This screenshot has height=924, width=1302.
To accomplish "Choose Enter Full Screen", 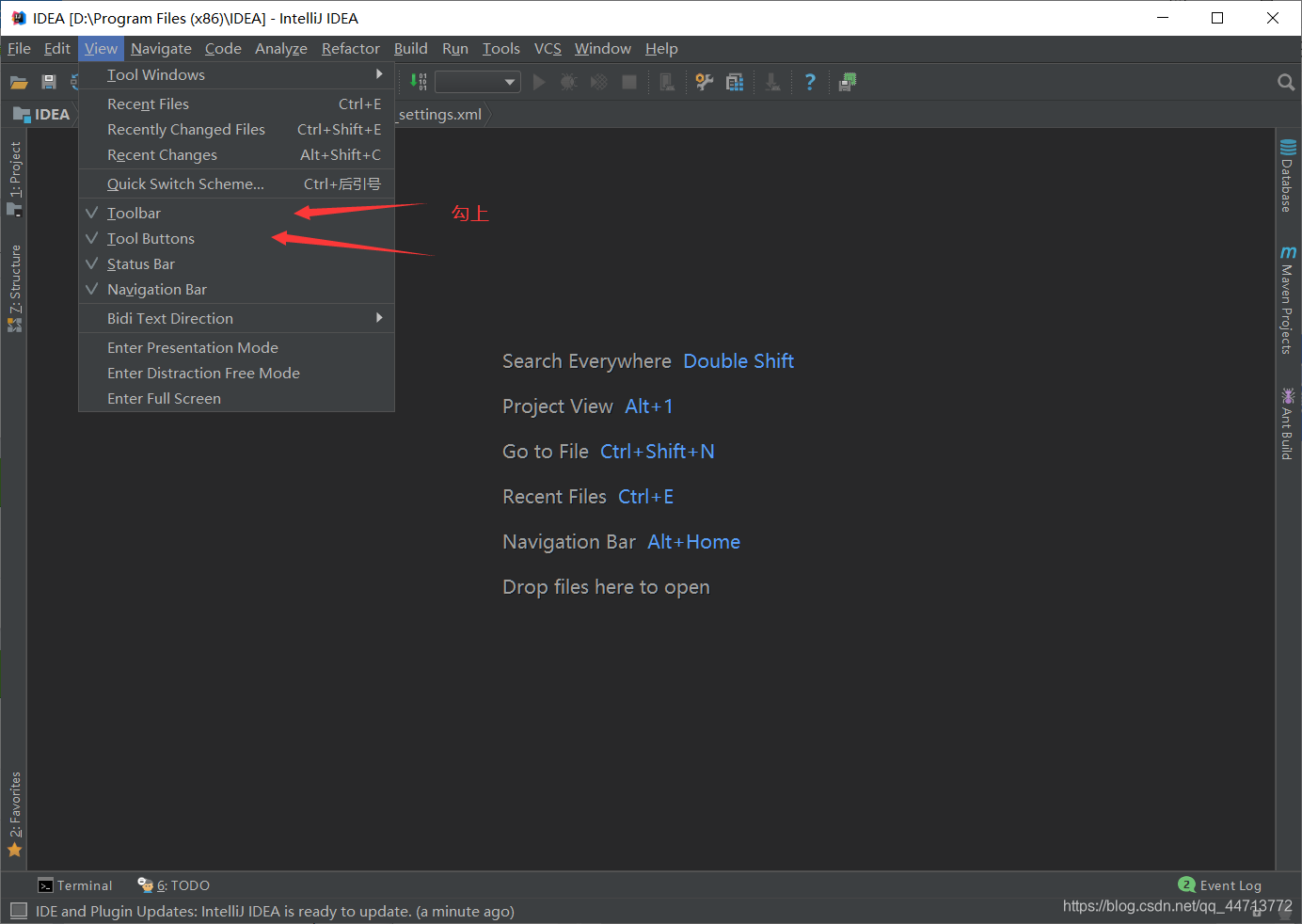I will 236,399.
